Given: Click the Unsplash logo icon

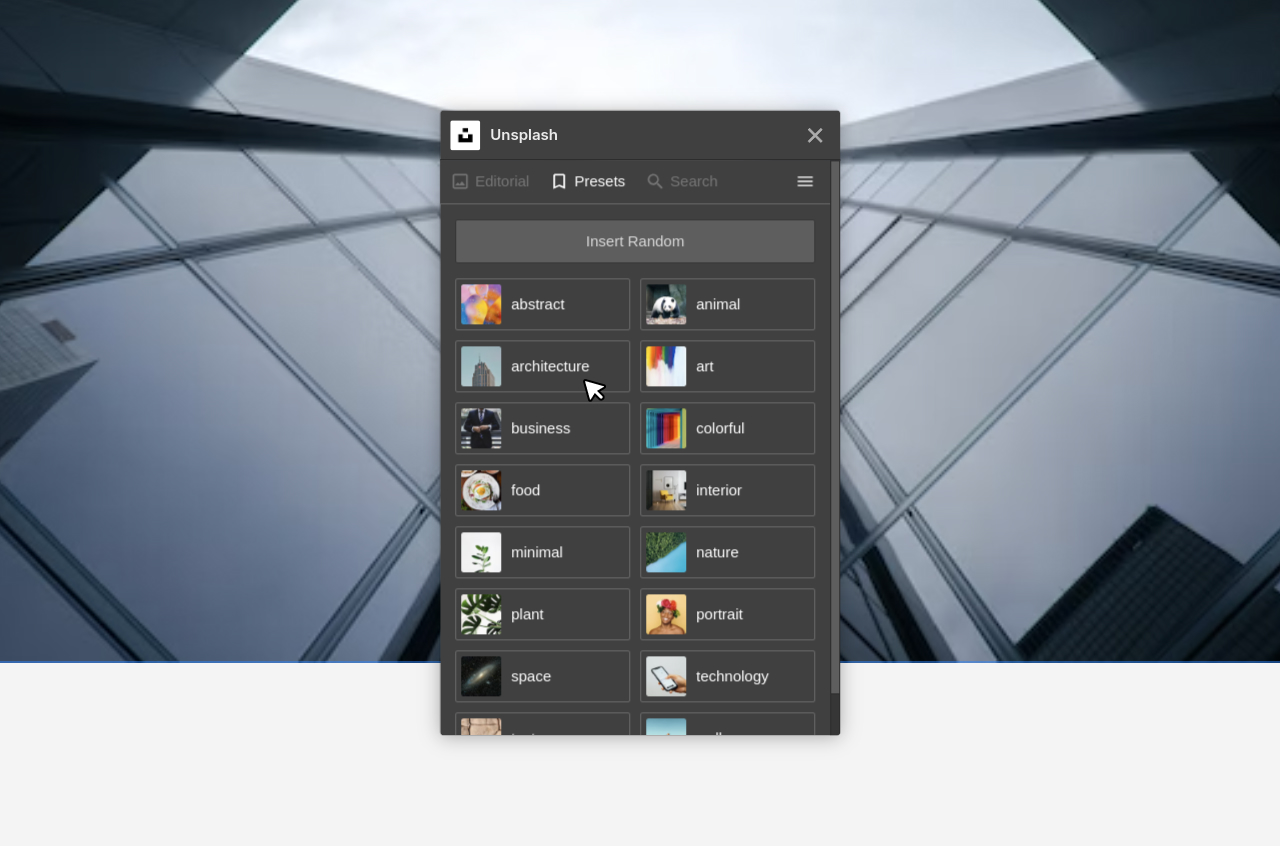Looking at the screenshot, I should pyautogui.click(x=465, y=135).
